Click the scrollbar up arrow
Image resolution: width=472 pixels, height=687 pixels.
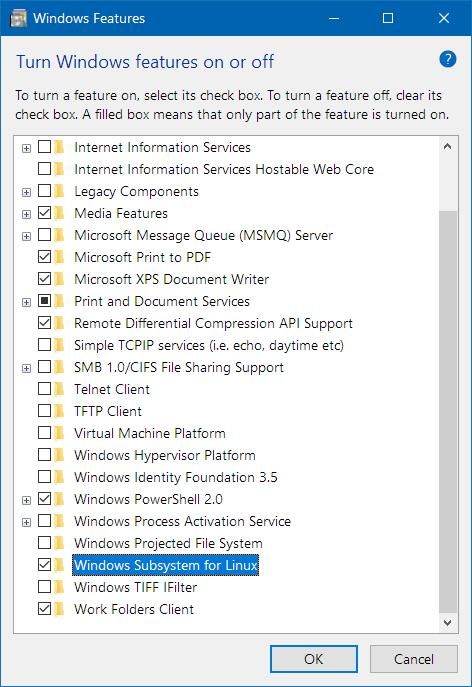pyautogui.click(x=447, y=146)
